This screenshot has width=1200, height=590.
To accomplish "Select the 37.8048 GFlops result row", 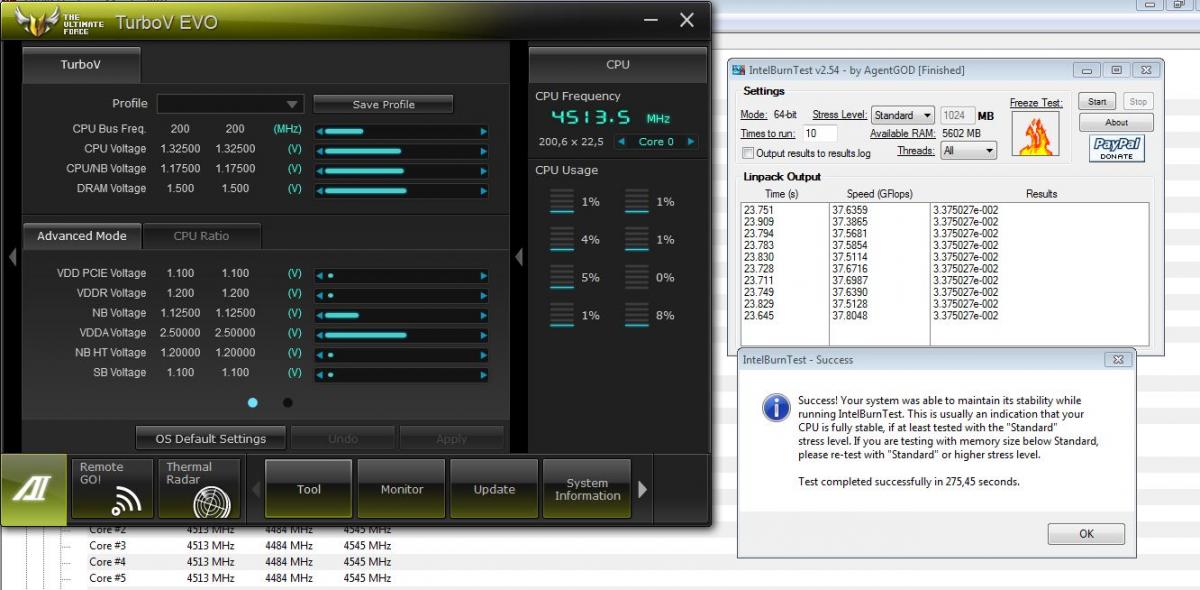I will pyautogui.click(x=945, y=316).
